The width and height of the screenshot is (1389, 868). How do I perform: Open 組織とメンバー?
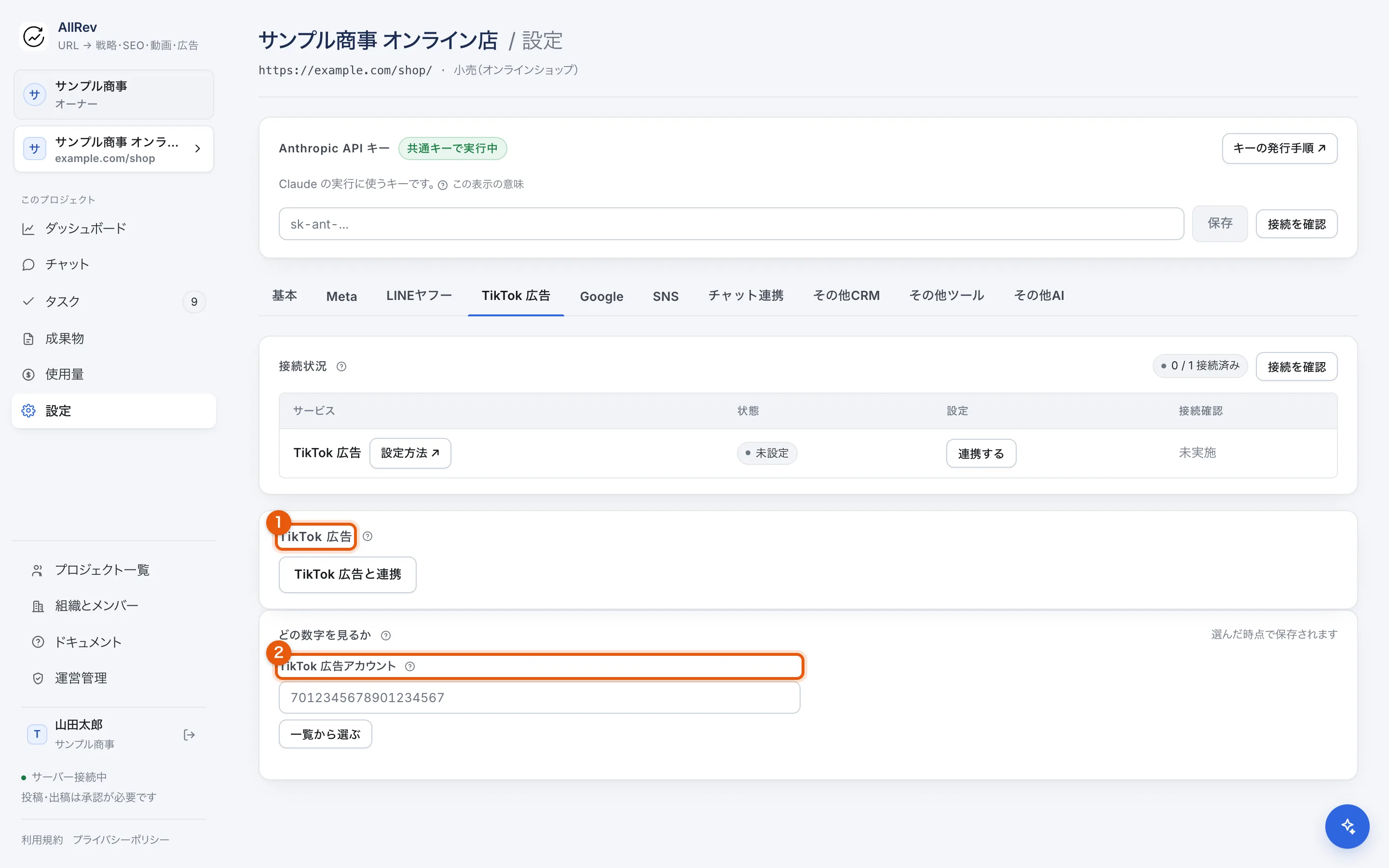tap(114, 606)
